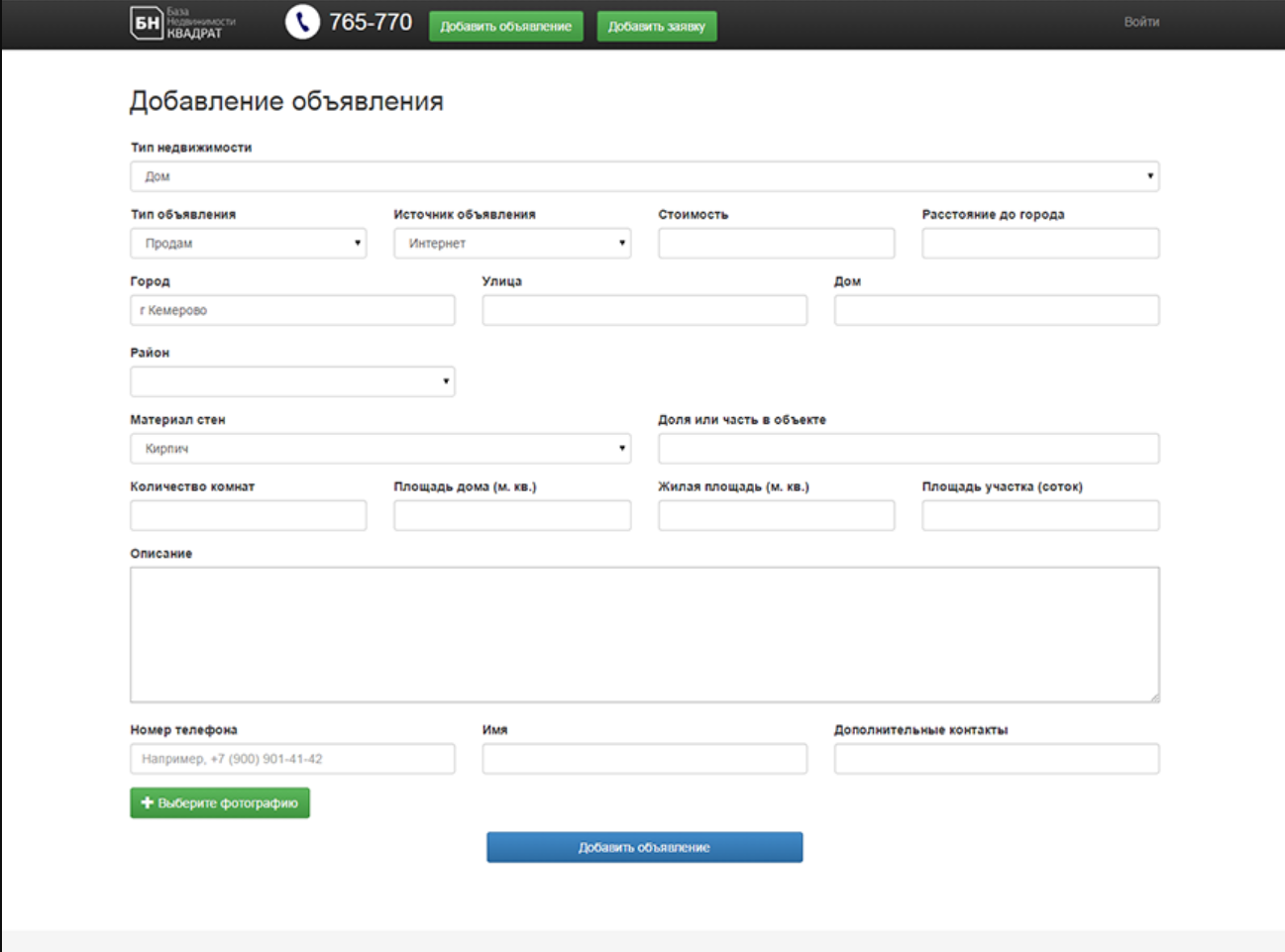Click the Выберите фотографию upload button
This screenshot has height=952, width=1285.
220,802
